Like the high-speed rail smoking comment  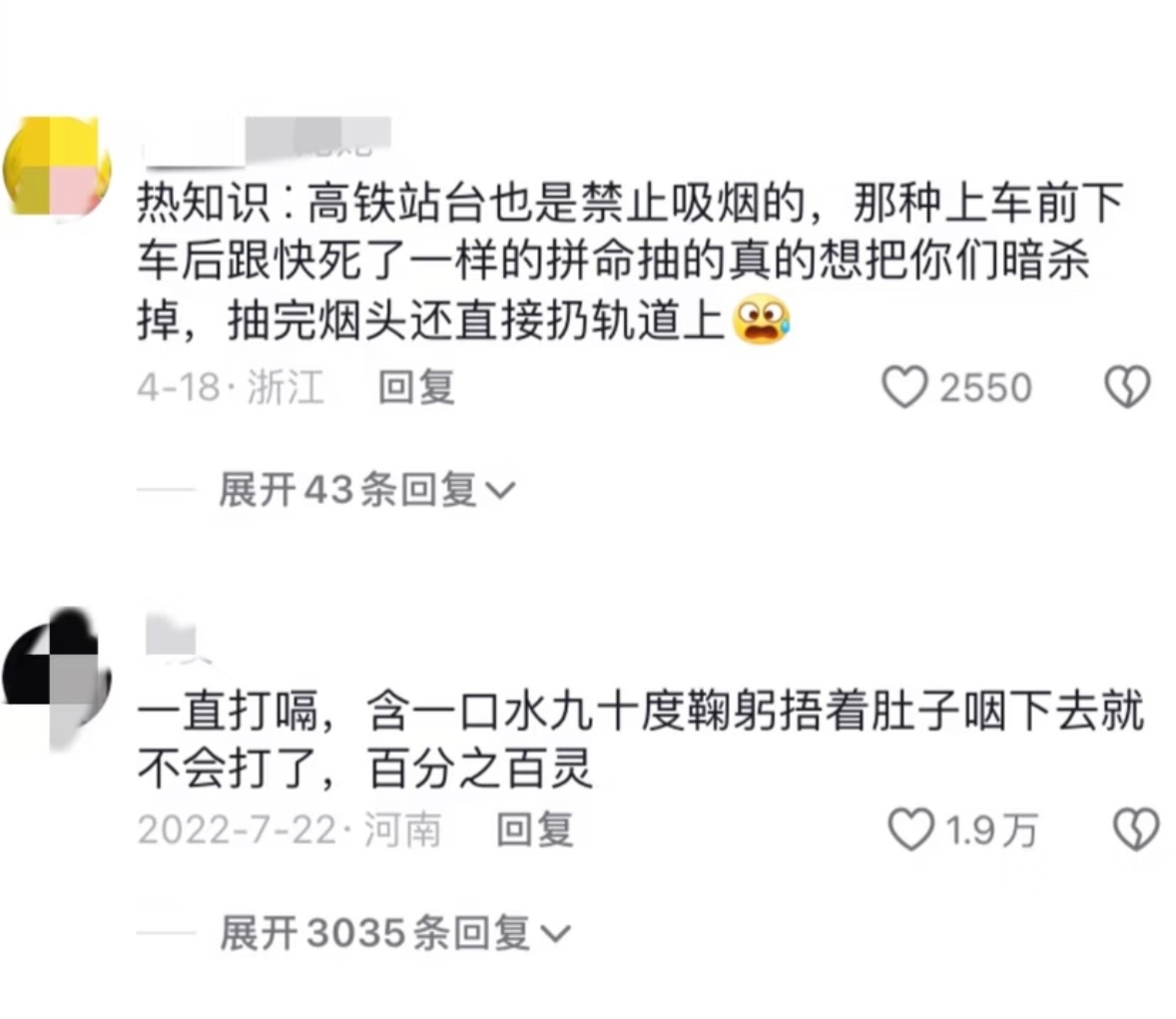coord(903,387)
